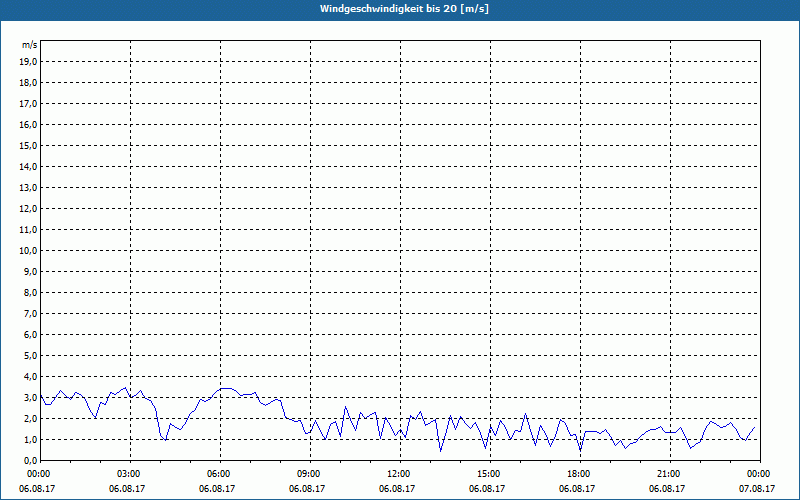Select the 3,0 y-axis label

click(30, 397)
